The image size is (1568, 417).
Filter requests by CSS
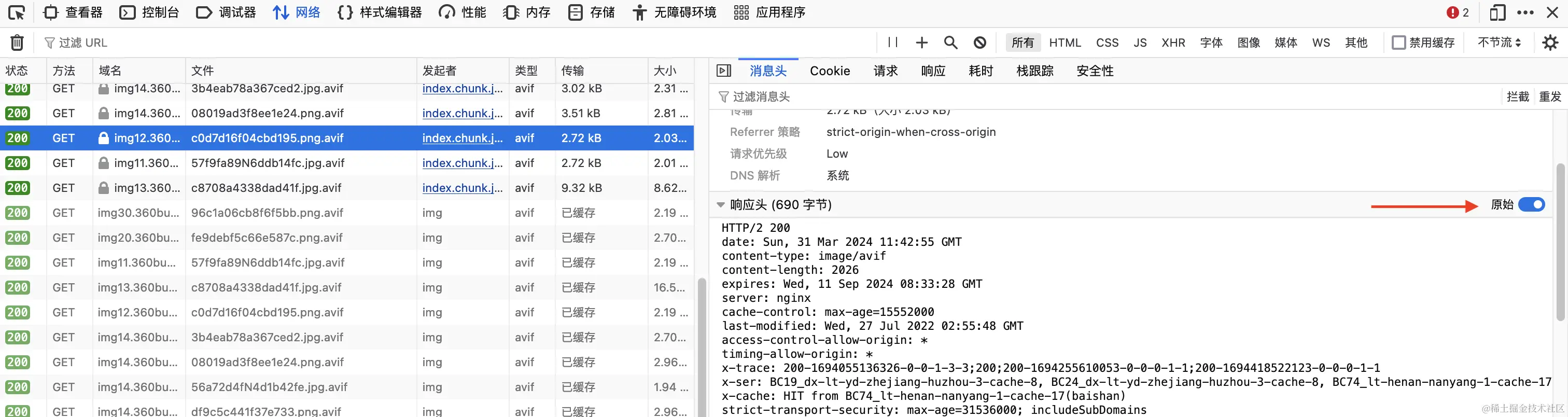point(1107,43)
